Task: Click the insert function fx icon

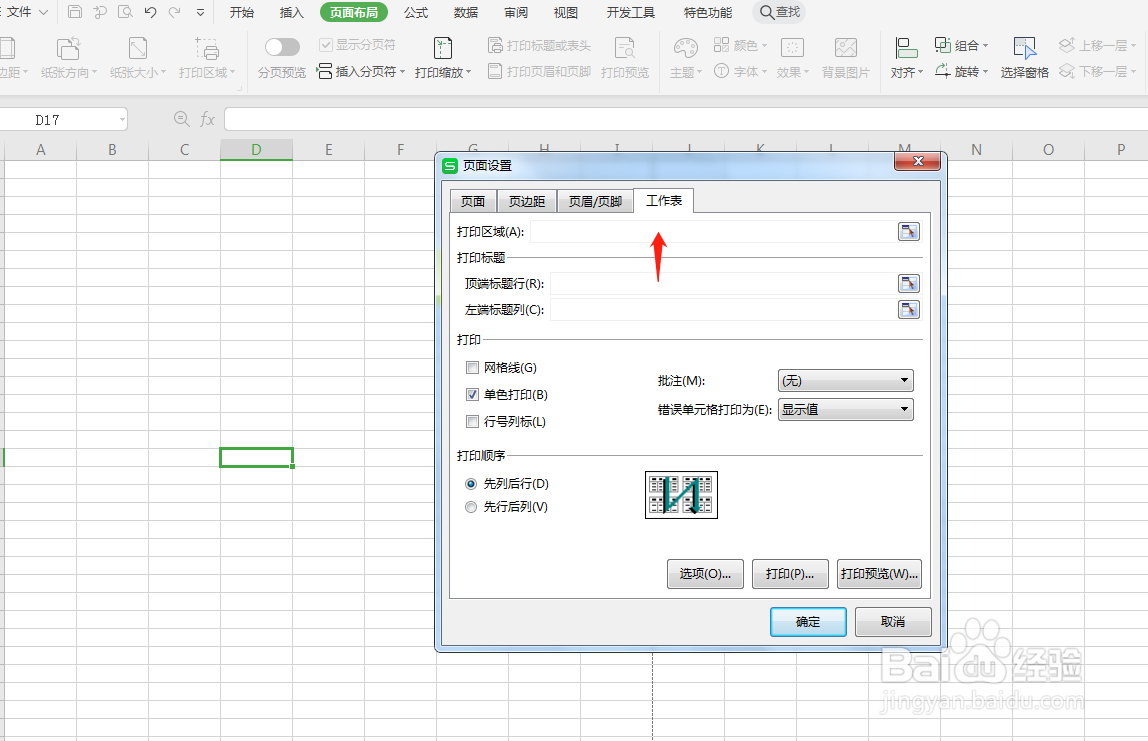Action: click(207, 117)
